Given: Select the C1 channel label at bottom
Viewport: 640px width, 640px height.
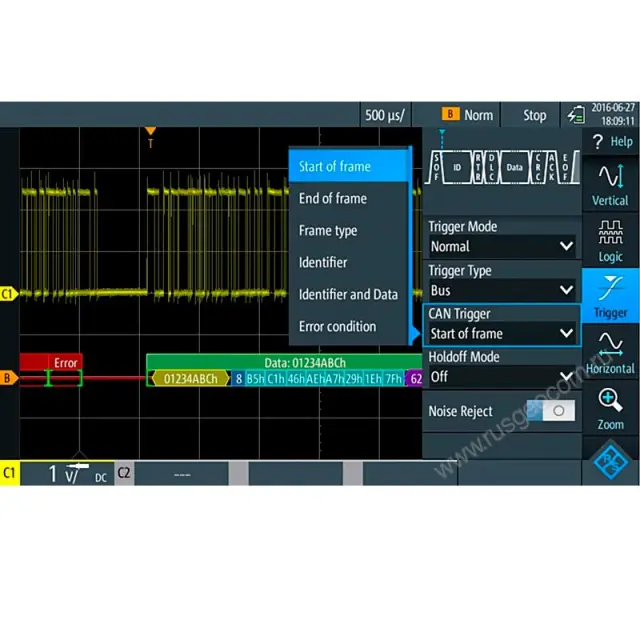Looking at the screenshot, I should (x=10, y=473).
